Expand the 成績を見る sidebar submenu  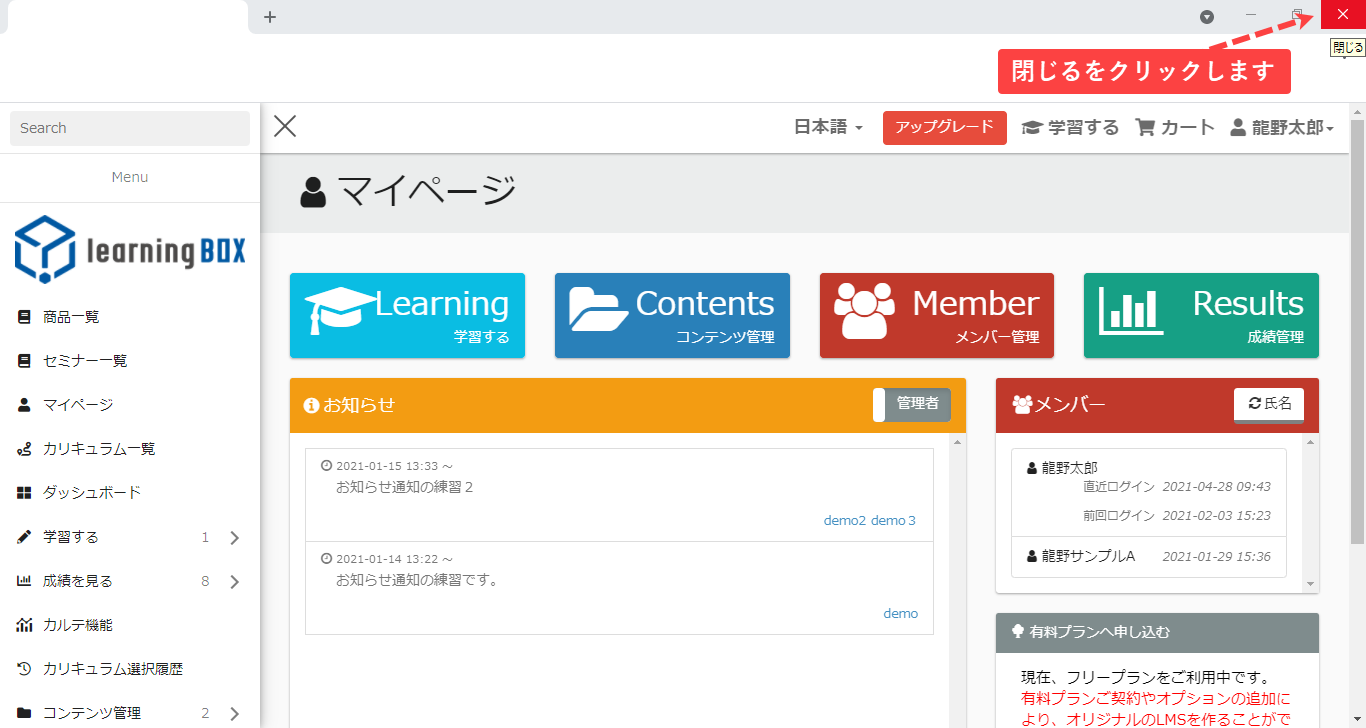pos(234,582)
